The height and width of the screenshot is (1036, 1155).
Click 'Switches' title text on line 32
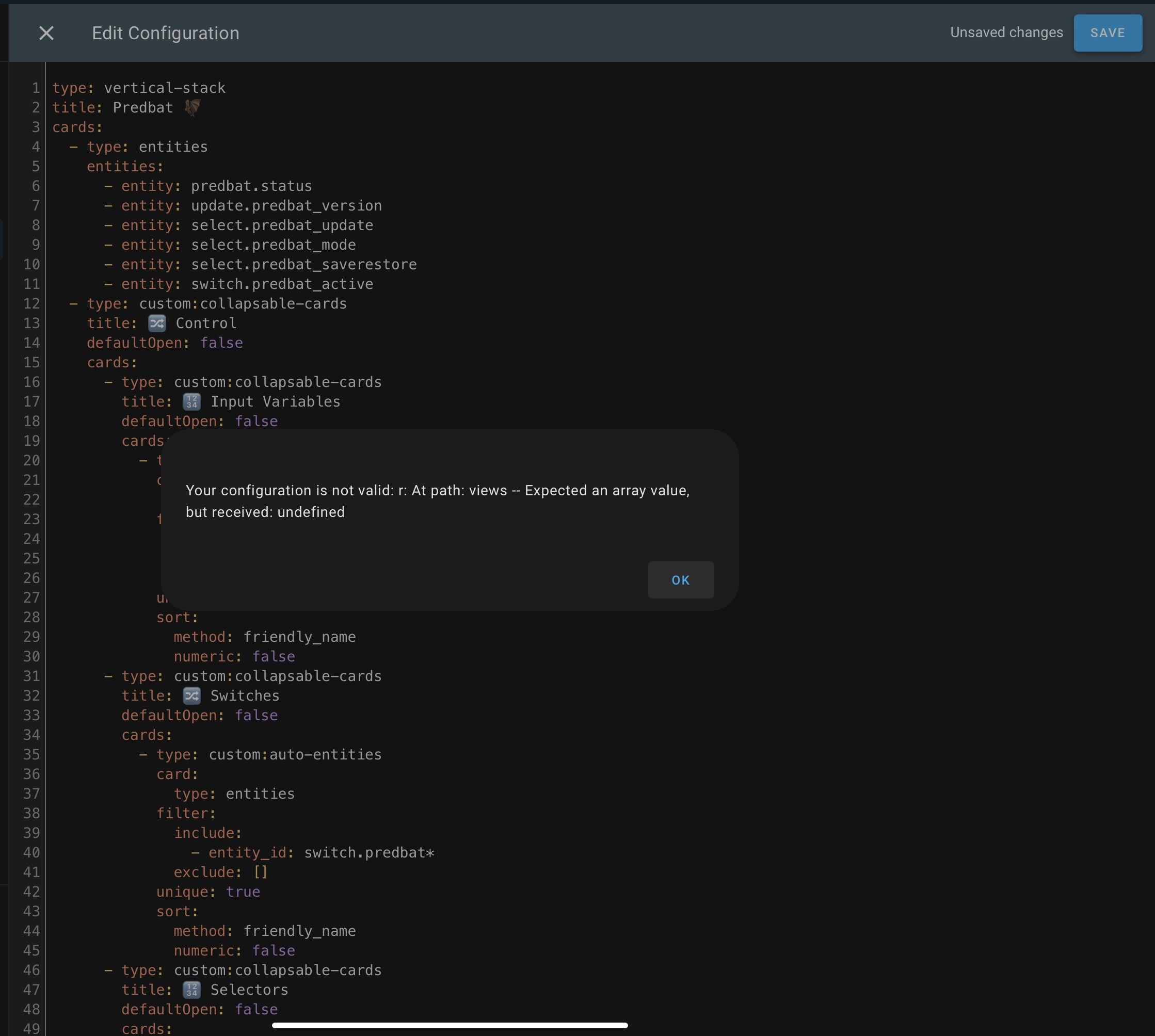tap(245, 695)
